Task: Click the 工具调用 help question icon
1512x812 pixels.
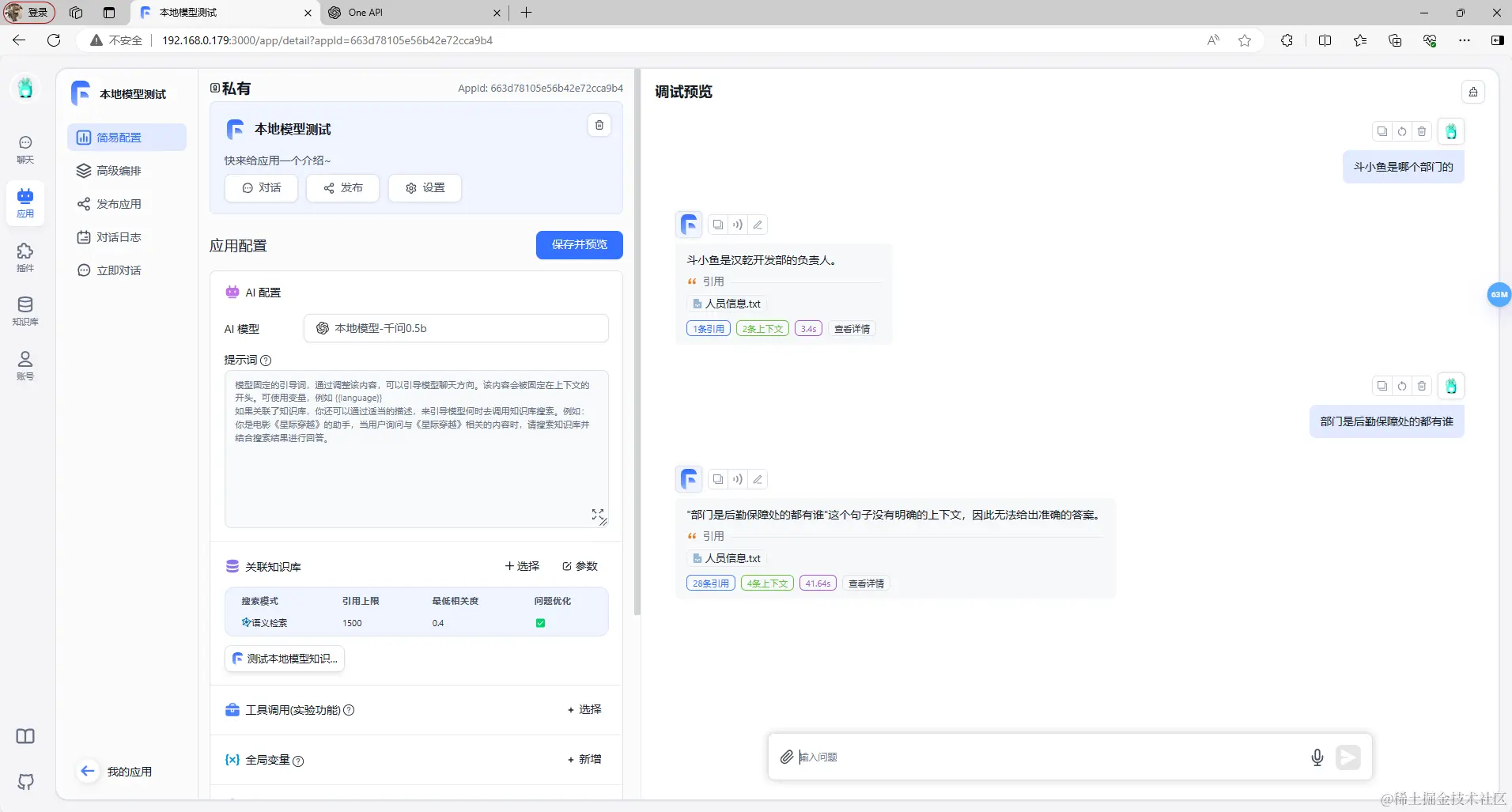Action: pyautogui.click(x=349, y=710)
